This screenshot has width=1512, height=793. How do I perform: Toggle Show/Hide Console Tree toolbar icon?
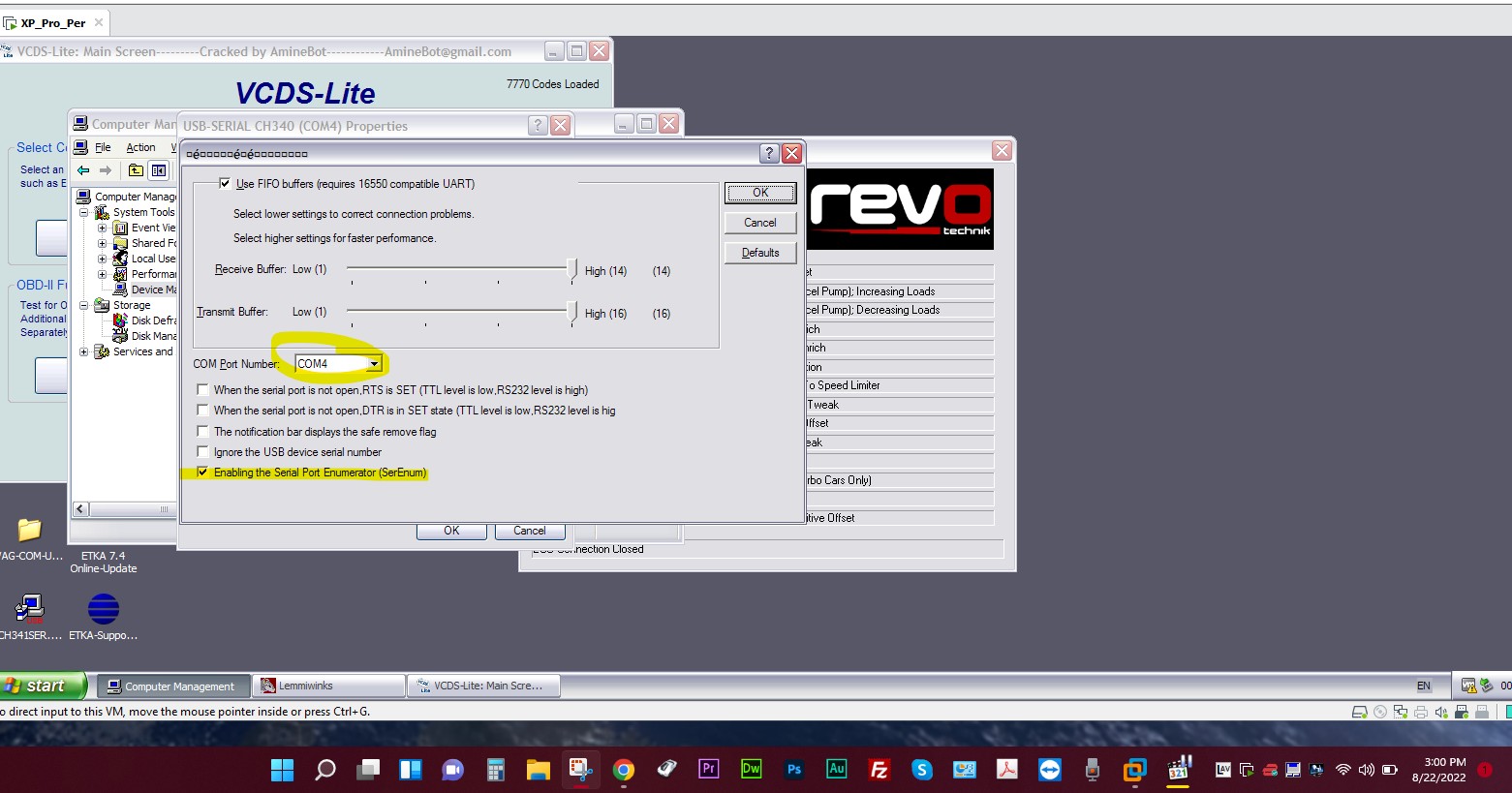159,170
